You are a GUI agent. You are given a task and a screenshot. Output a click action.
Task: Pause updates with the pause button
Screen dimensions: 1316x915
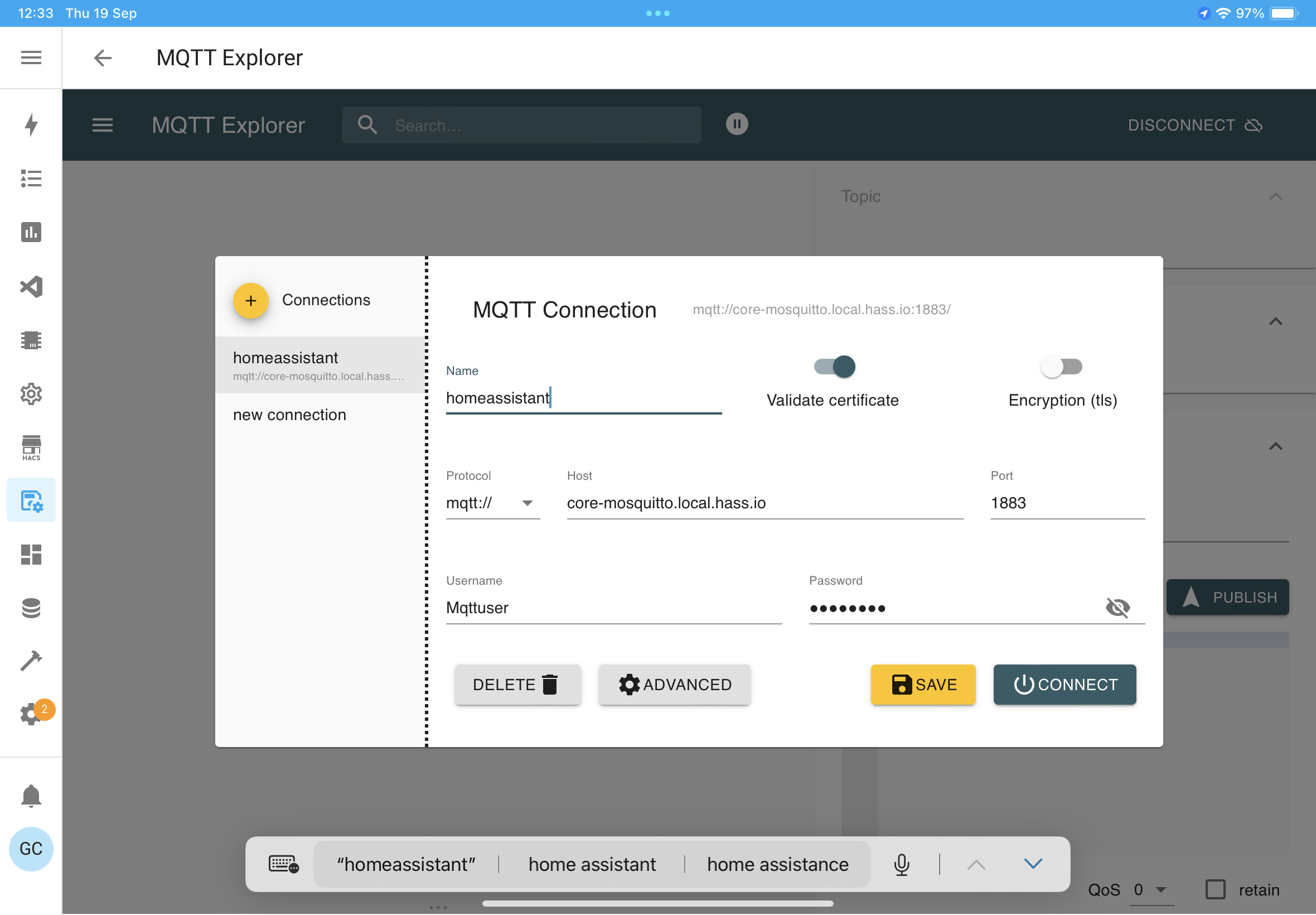pos(737,124)
